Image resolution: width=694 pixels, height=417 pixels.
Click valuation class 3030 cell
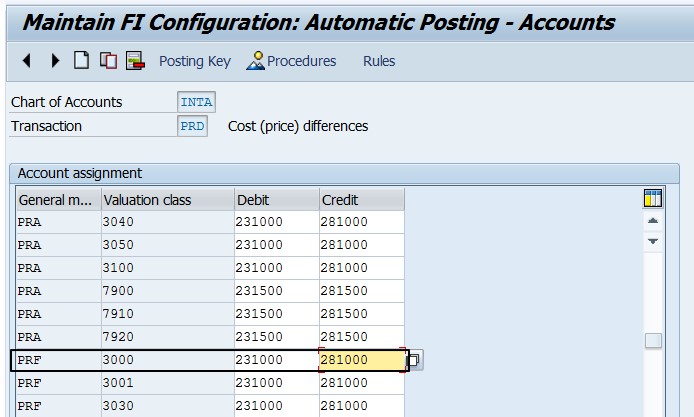168,406
